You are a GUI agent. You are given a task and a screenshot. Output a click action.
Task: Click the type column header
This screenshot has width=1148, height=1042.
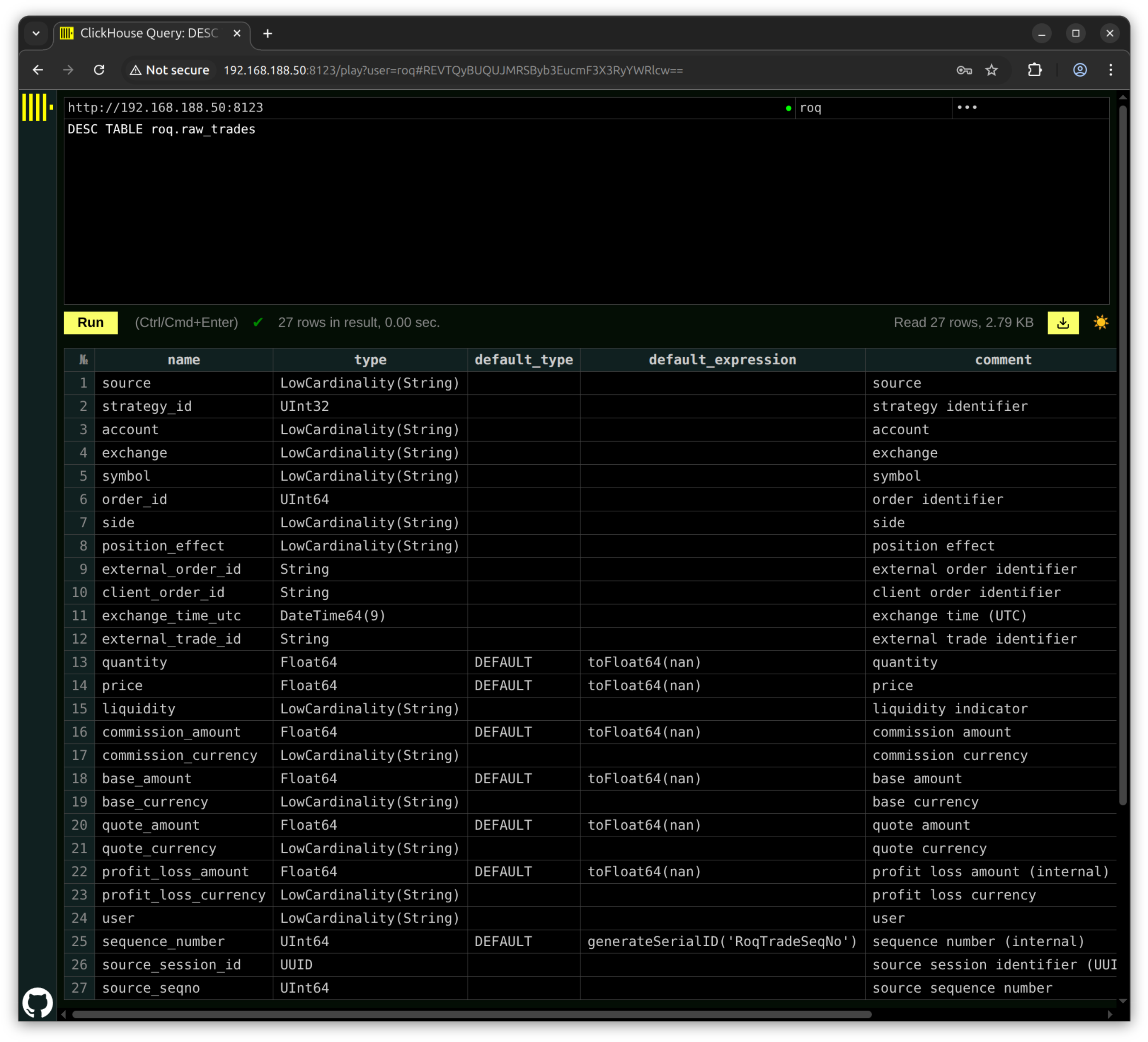pyautogui.click(x=370, y=360)
